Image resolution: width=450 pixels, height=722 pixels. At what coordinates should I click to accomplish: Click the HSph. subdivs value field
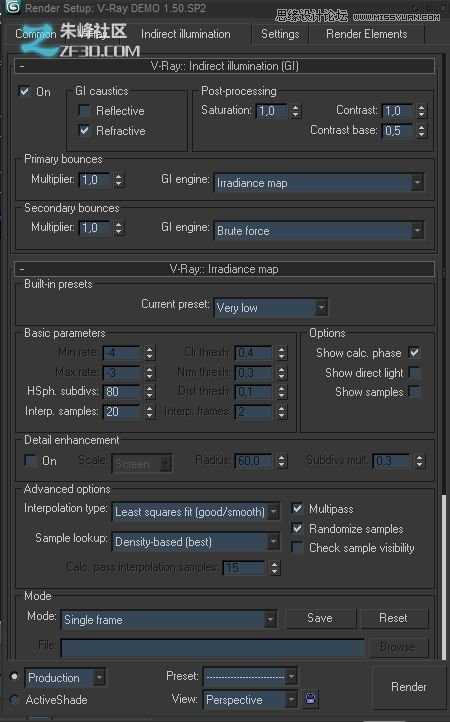point(123,392)
